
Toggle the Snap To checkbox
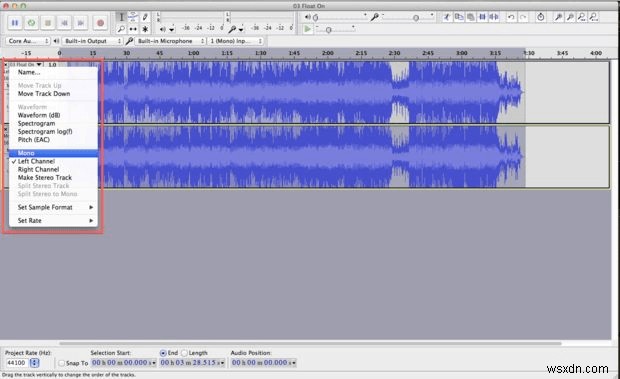pyautogui.click(x=61, y=363)
